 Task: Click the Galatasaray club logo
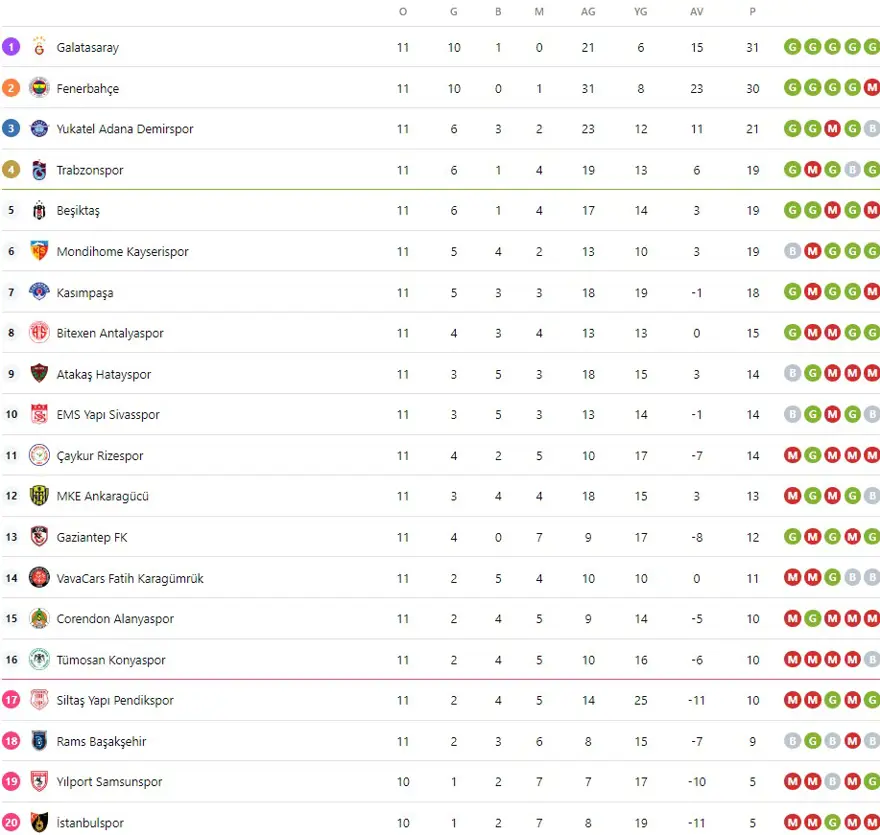(x=39, y=47)
